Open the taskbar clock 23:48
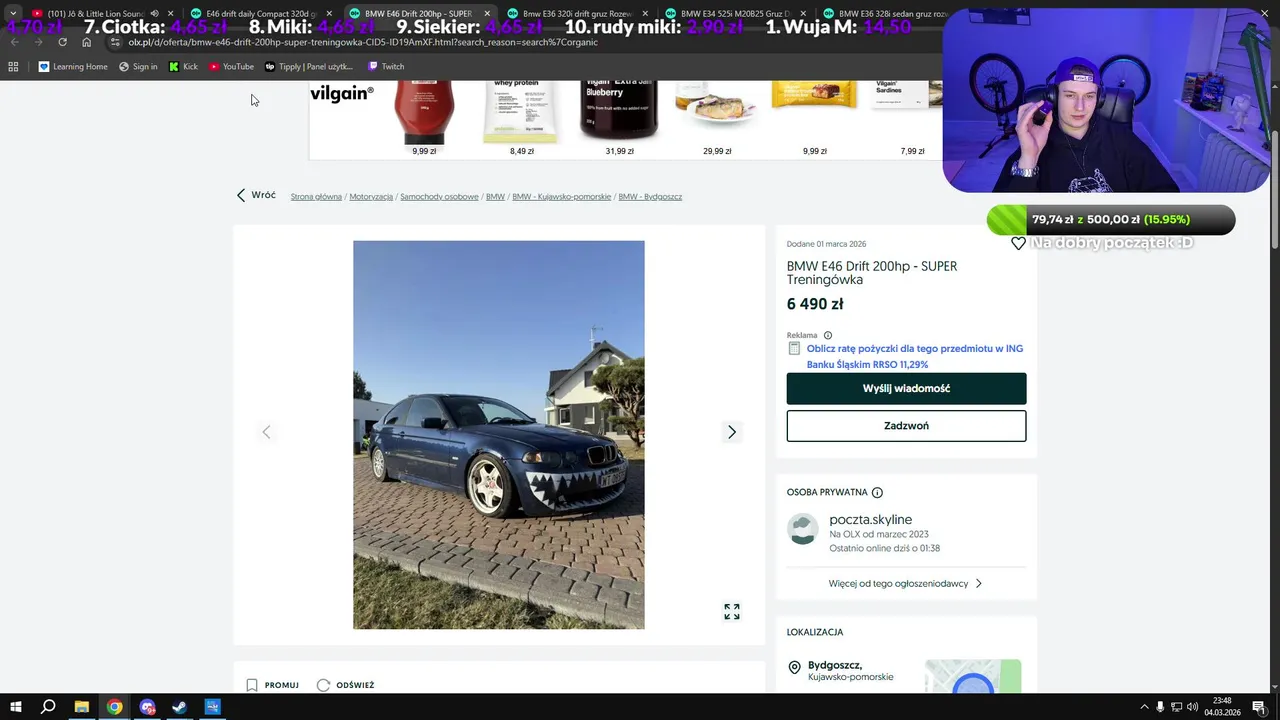The image size is (1280, 720). (x=1222, y=707)
